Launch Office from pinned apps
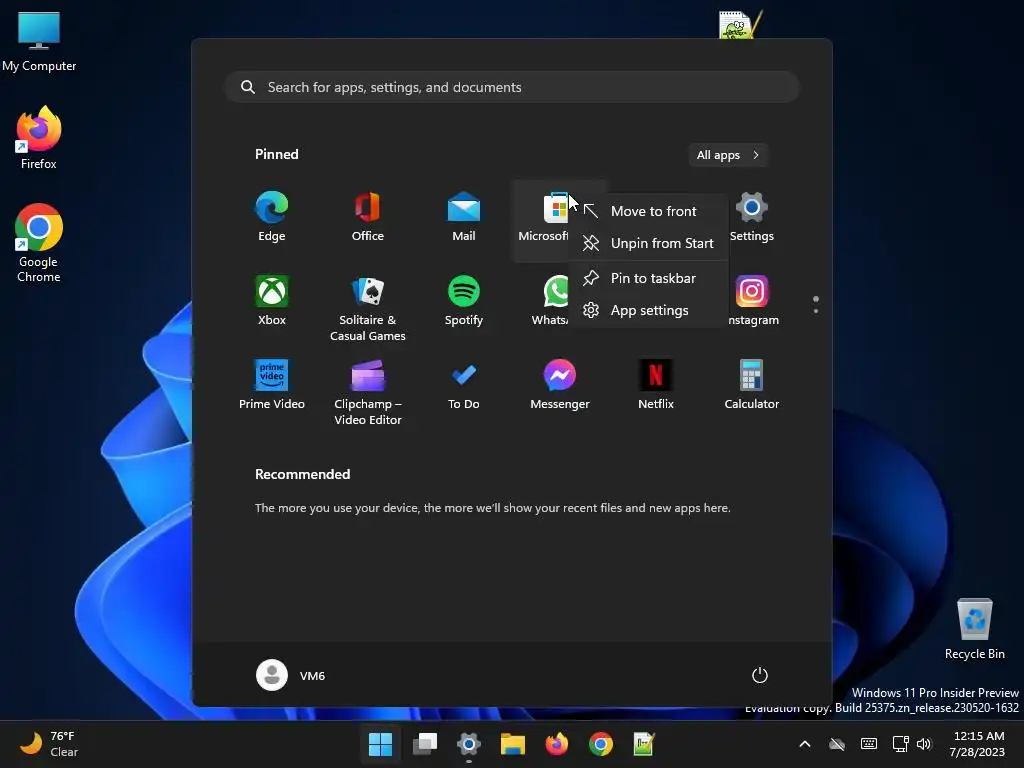Screen dimensions: 1024x768 tap(368, 217)
